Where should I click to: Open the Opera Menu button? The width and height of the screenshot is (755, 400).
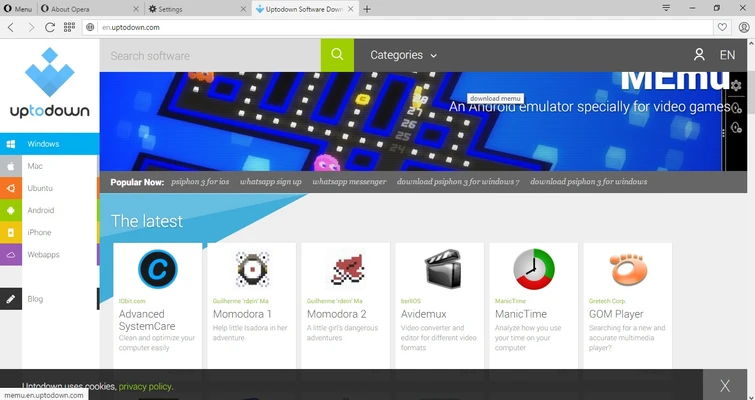(18, 9)
